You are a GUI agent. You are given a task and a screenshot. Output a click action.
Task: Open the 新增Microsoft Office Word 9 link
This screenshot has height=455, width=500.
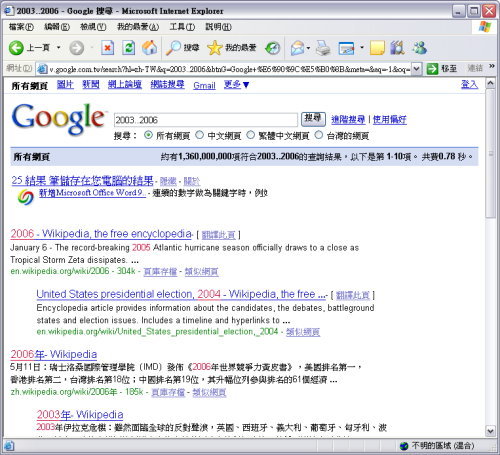pos(92,193)
